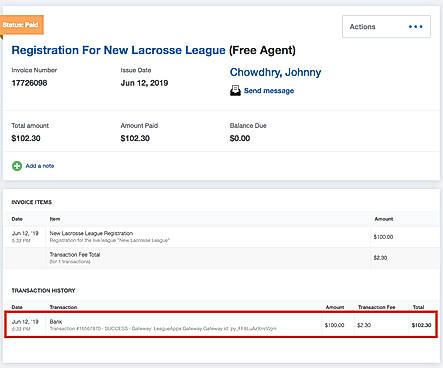Screen dimensions: 443x368
Task: Select the $2.30 invoice item amount
Action: (x=380, y=258)
